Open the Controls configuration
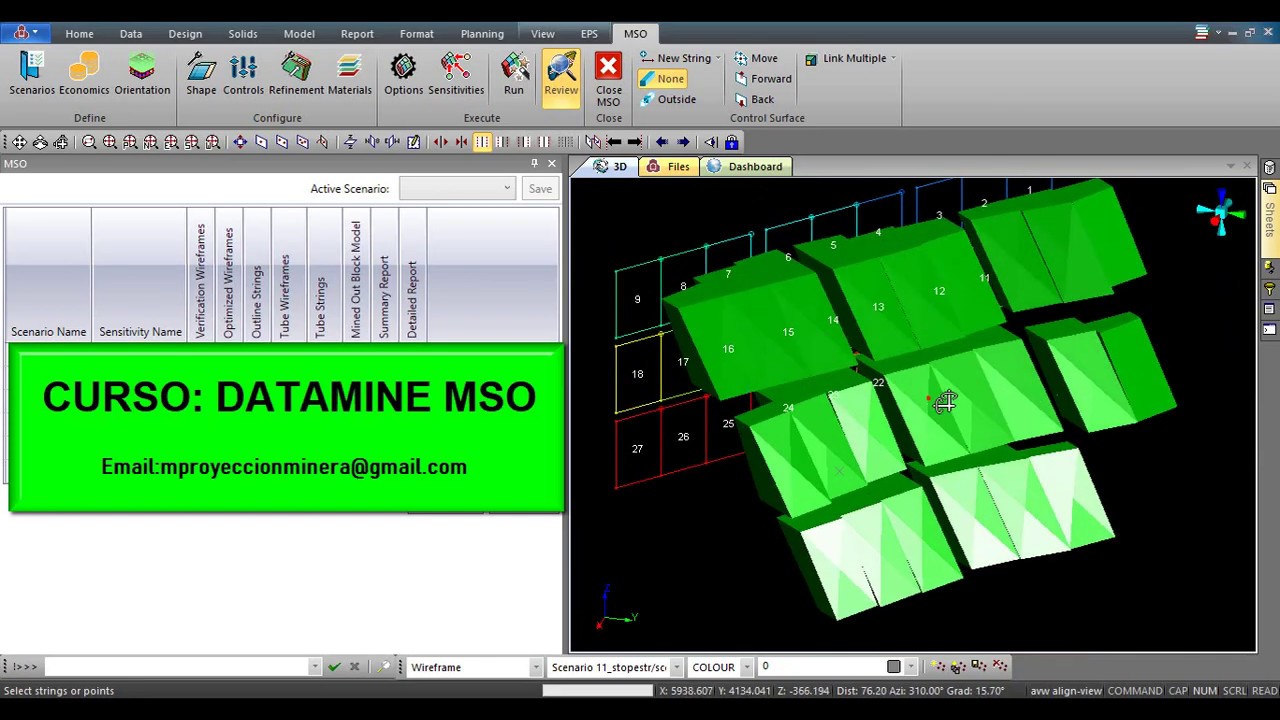Screen dimensions: 1280x720 coord(243,75)
